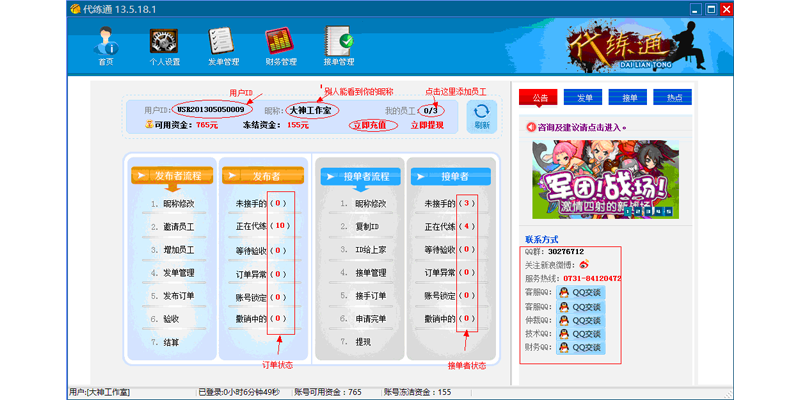This screenshot has height=400, width=800.
Task: Start QQ chat for 技术QQ
Action: [581, 334]
